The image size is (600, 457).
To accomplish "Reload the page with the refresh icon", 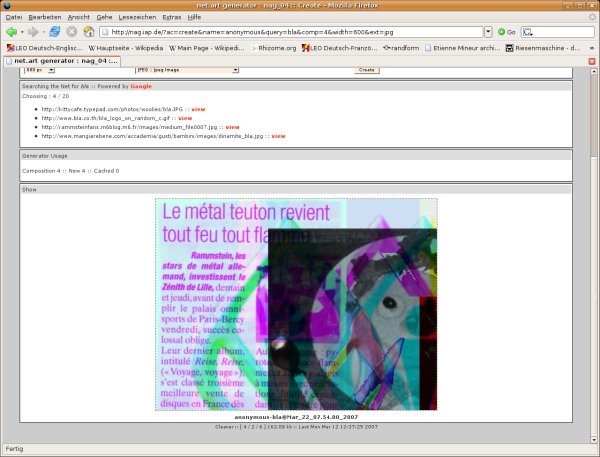I will [55, 32].
